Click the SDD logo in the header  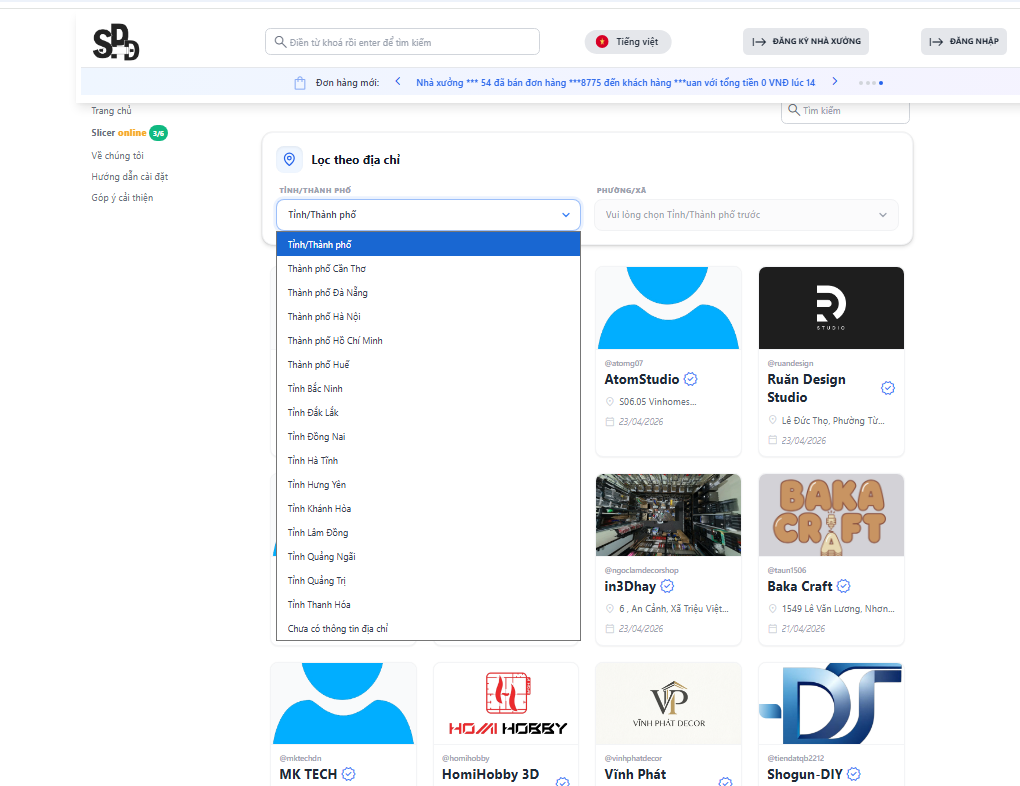pos(116,43)
